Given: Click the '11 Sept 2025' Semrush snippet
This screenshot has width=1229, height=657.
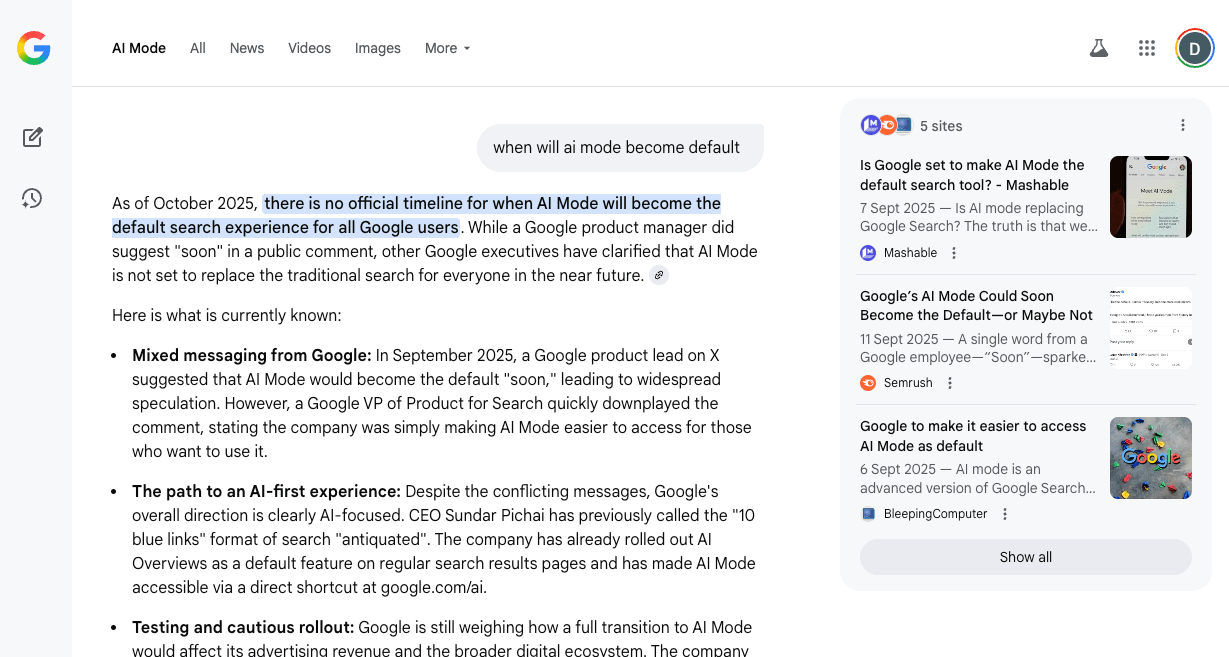Looking at the screenshot, I should point(978,348).
